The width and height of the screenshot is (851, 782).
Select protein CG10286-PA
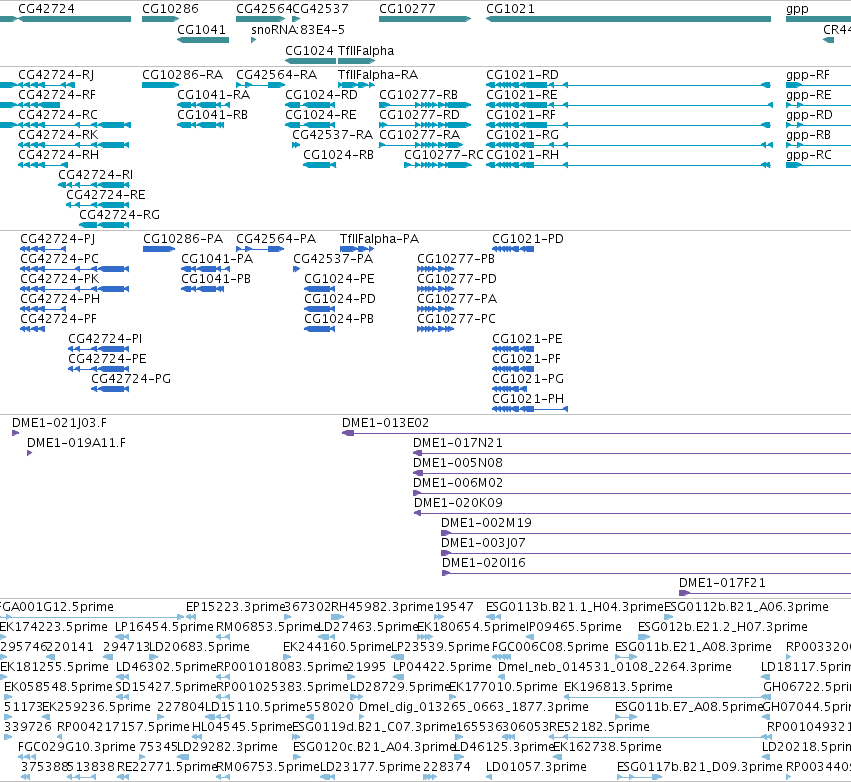click(x=183, y=239)
